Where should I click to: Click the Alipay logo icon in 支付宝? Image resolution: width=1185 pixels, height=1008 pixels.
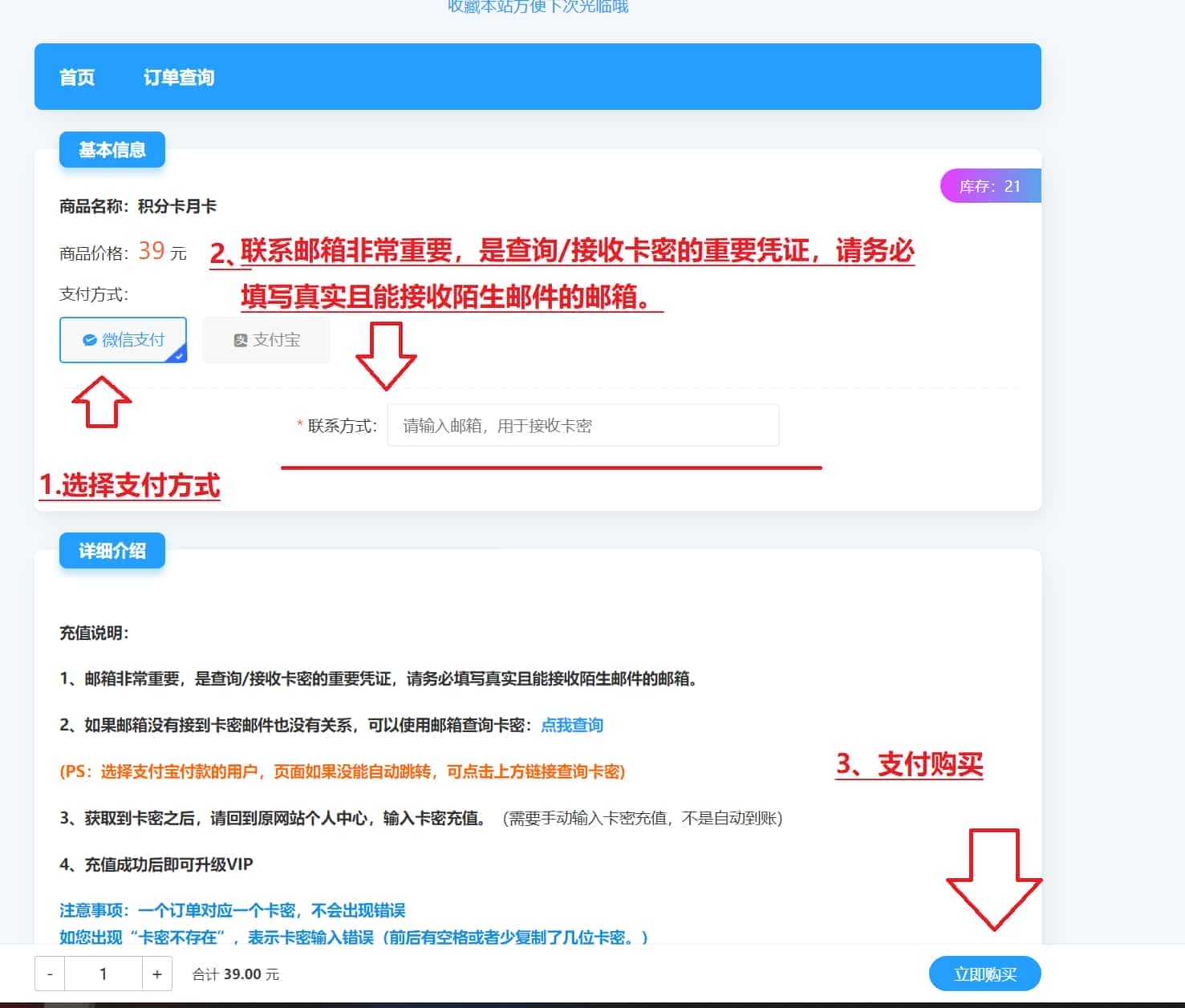240,340
